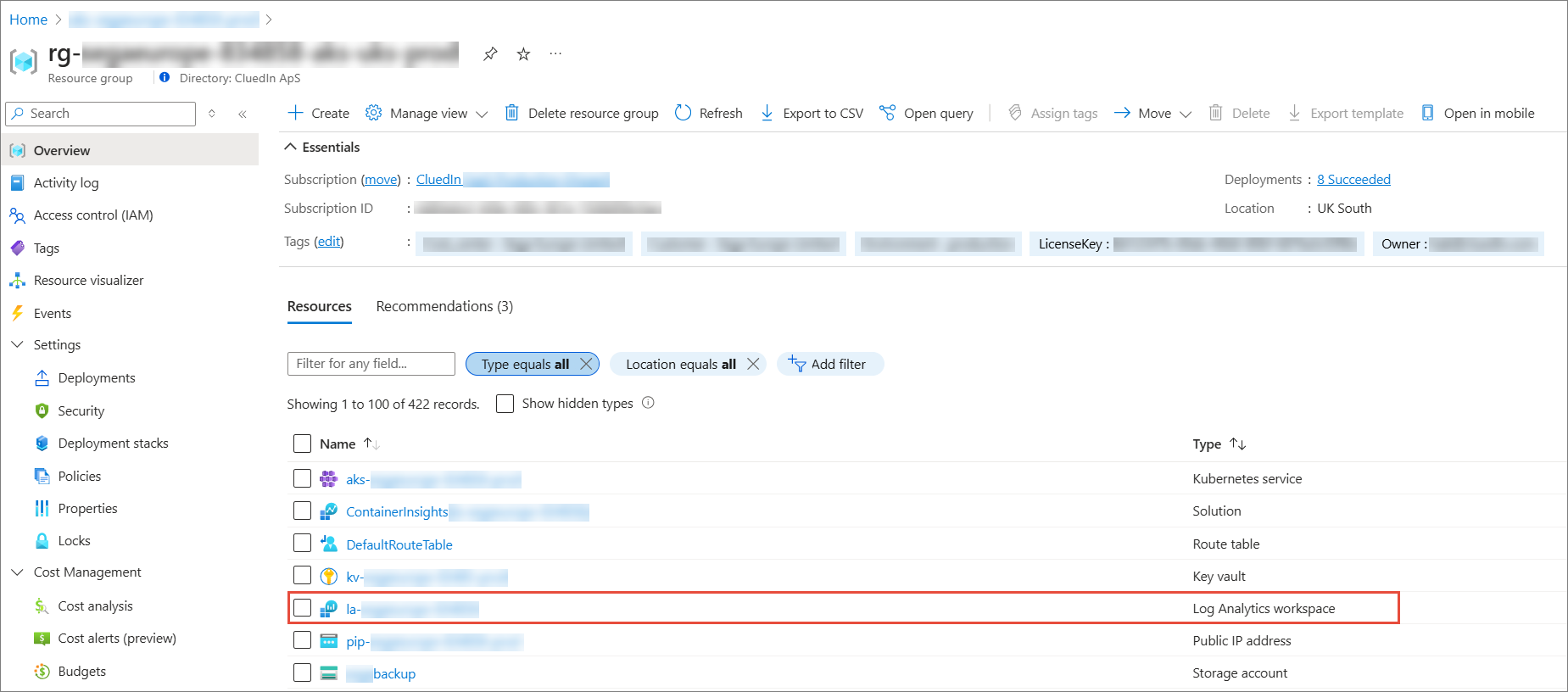Open the CluedIn subscription link
Image resolution: width=1568 pixels, height=692 pixels.
pyautogui.click(x=512, y=180)
